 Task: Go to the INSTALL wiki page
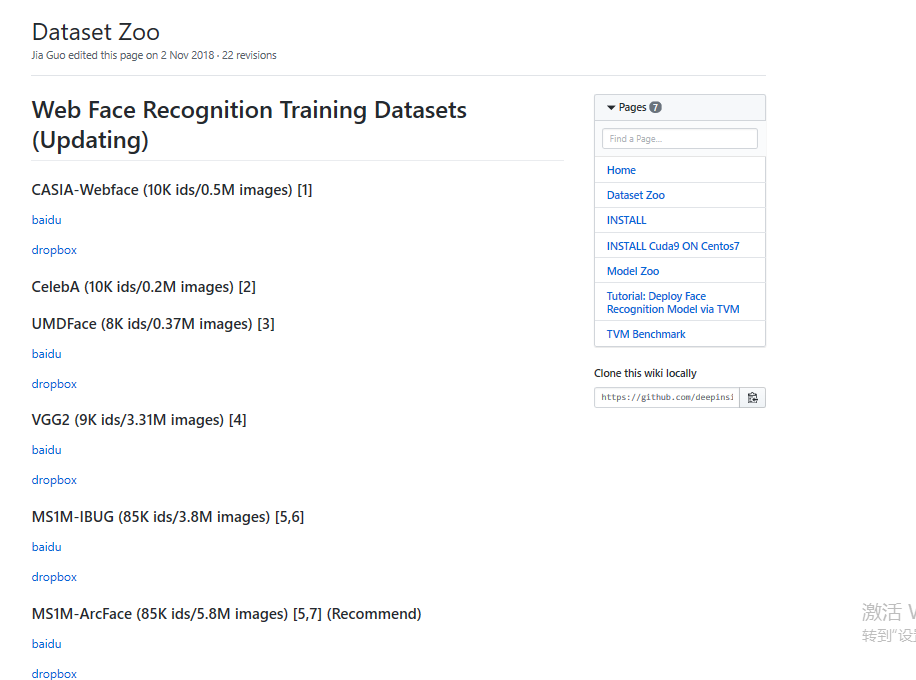(626, 220)
